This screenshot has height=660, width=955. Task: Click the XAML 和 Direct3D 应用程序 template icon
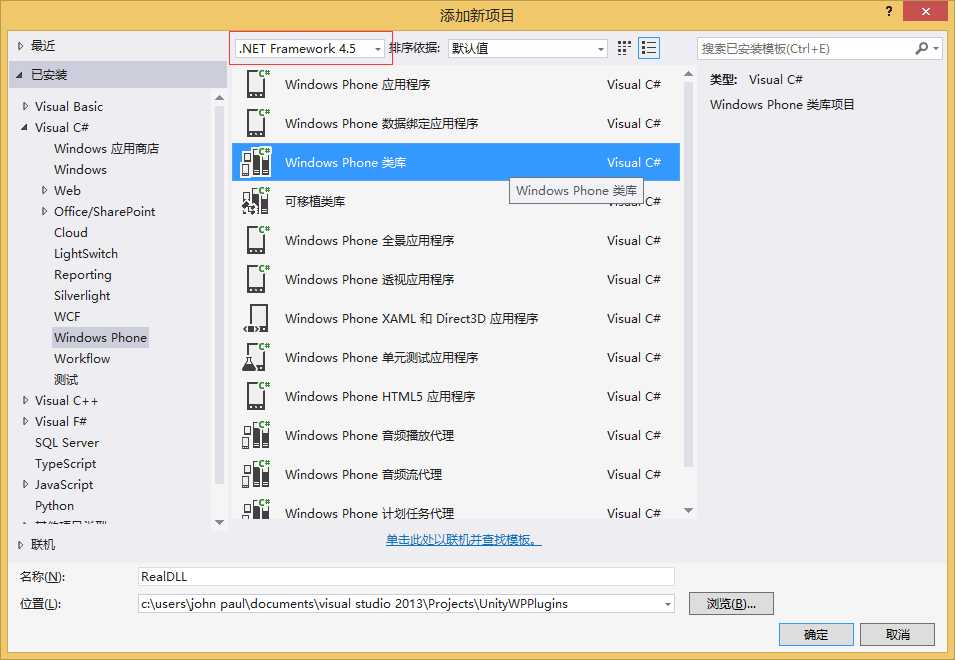256,318
